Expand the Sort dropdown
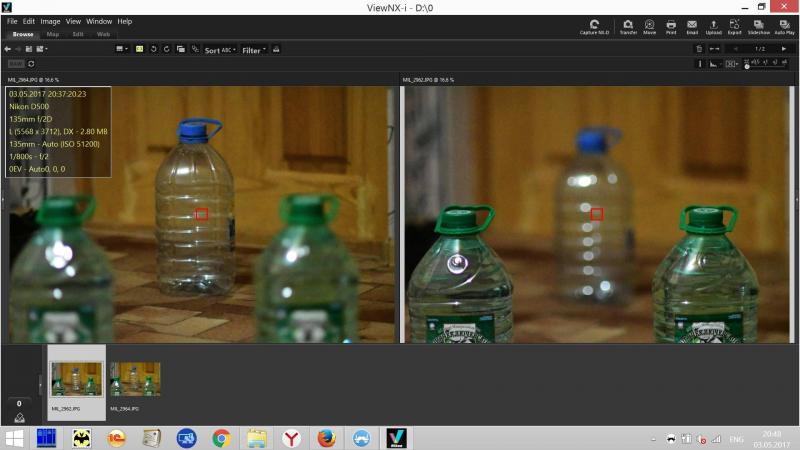The height and width of the screenshot is (450, 800). (220, 50)
